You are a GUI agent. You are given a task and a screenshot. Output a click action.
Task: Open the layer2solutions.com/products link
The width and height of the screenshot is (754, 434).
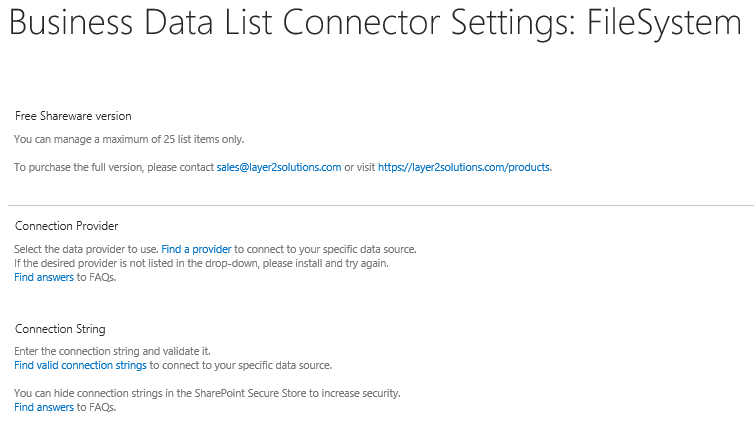click(x=464, y=167)
